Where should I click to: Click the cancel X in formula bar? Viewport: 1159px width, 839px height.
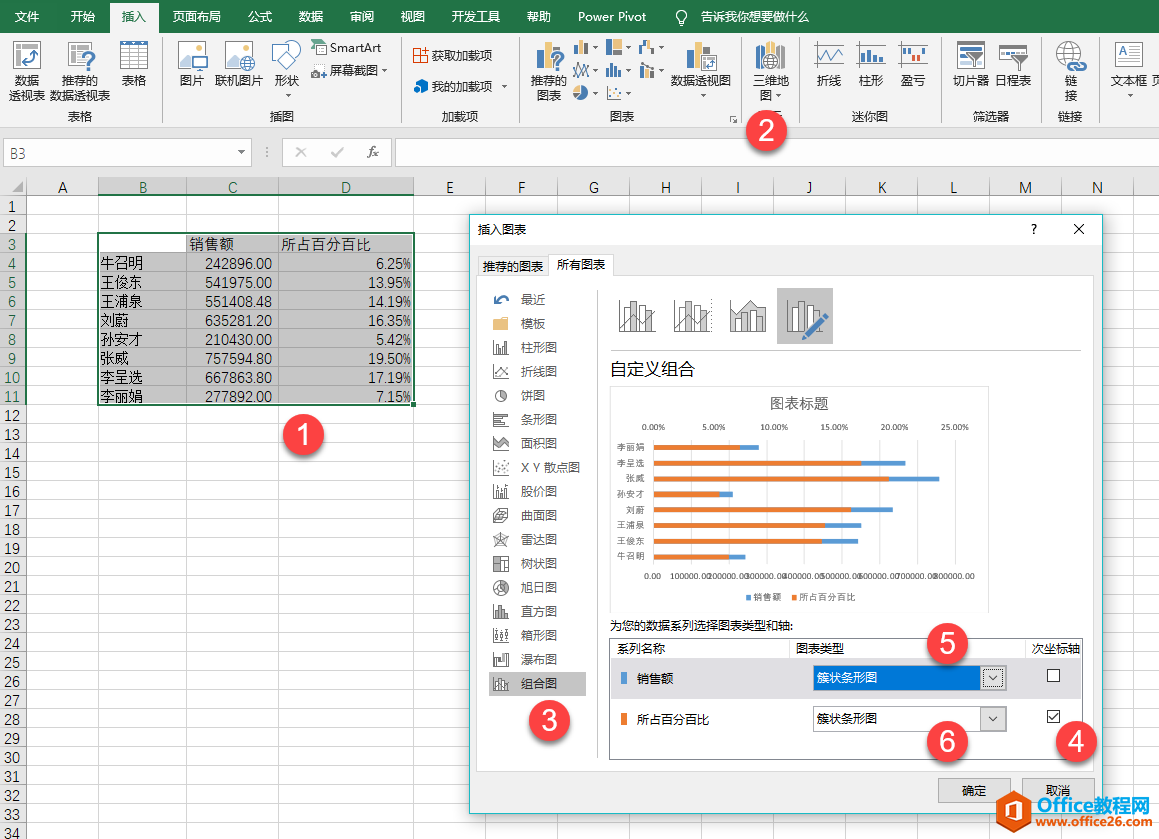point(301,152)
